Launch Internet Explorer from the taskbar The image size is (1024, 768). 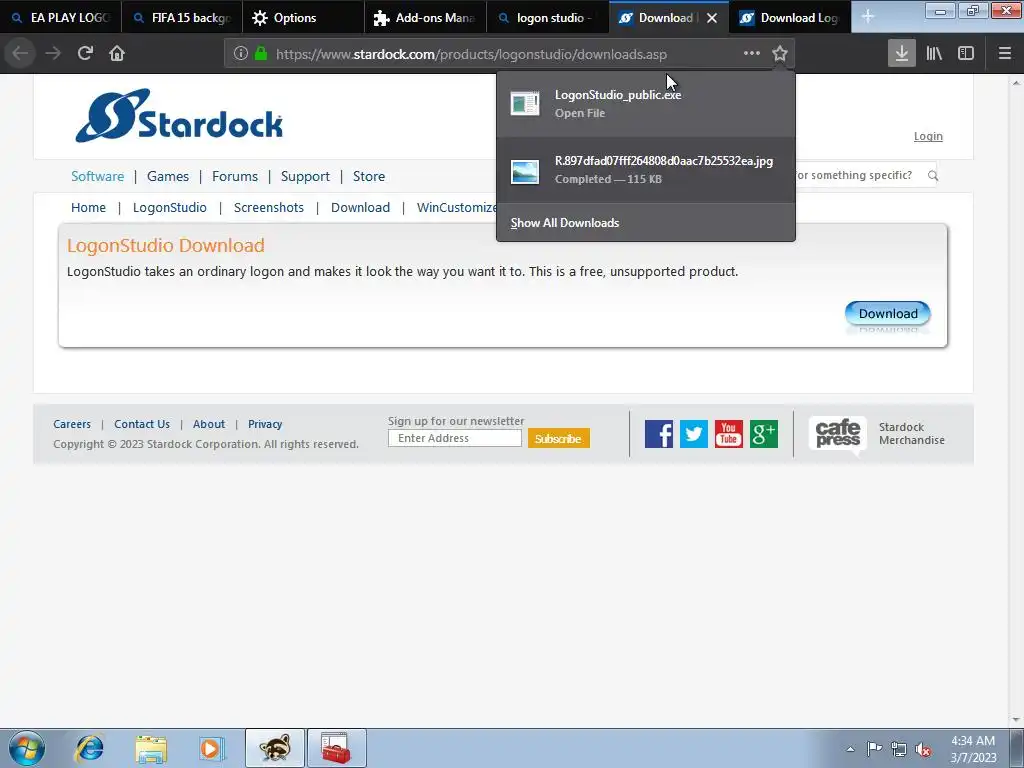(x=89, y=748)
